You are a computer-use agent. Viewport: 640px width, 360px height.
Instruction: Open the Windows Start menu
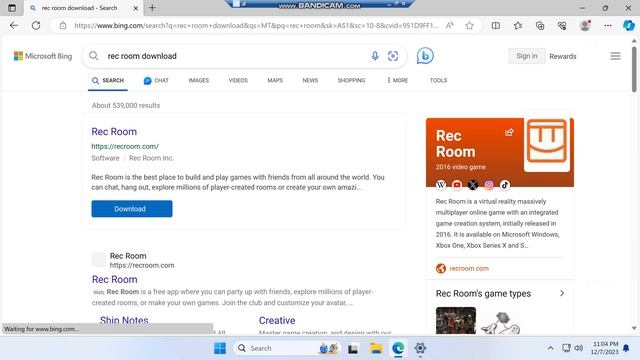tap(220, 348)
